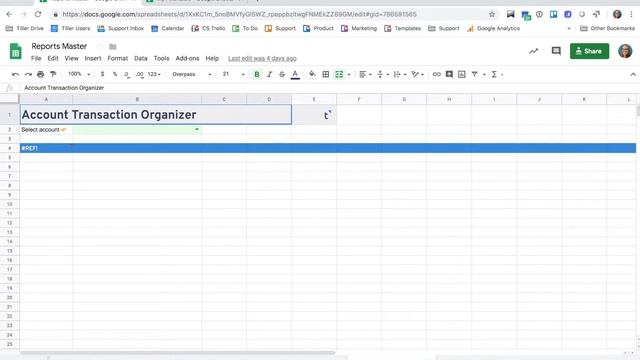Open the Select account dropdown cell
Image resolution: width=640 pixels, height=360 pixels.
pos(137,129)
